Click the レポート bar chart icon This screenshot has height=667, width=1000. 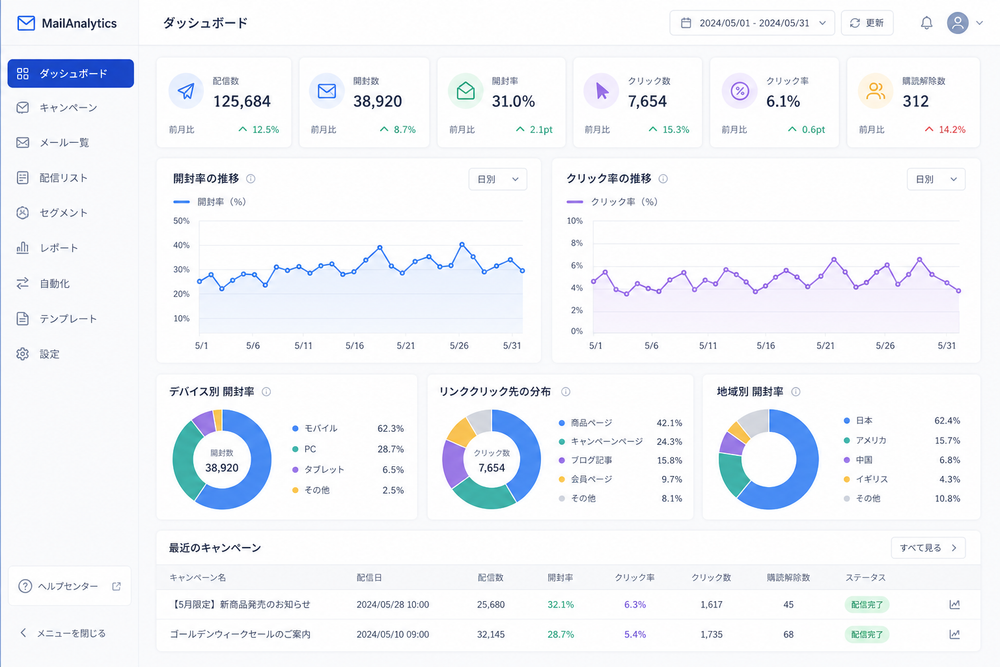22,248
